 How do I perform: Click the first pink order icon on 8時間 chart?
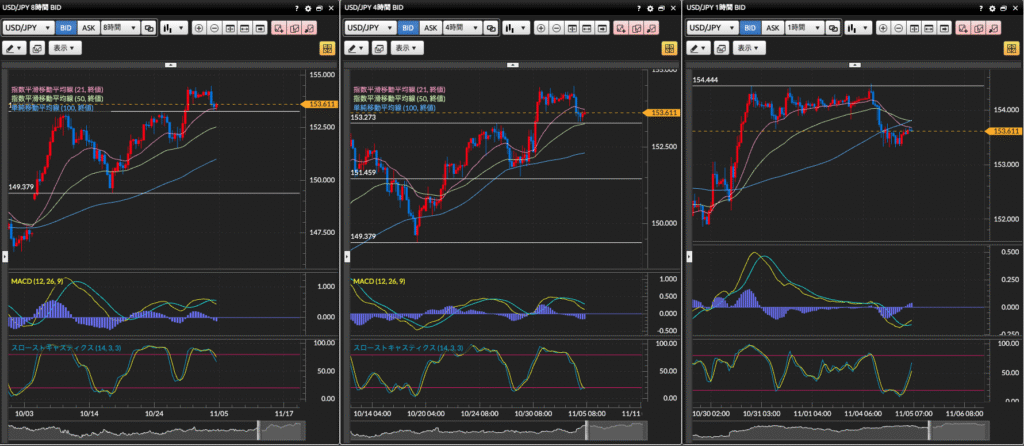point(276,28)
